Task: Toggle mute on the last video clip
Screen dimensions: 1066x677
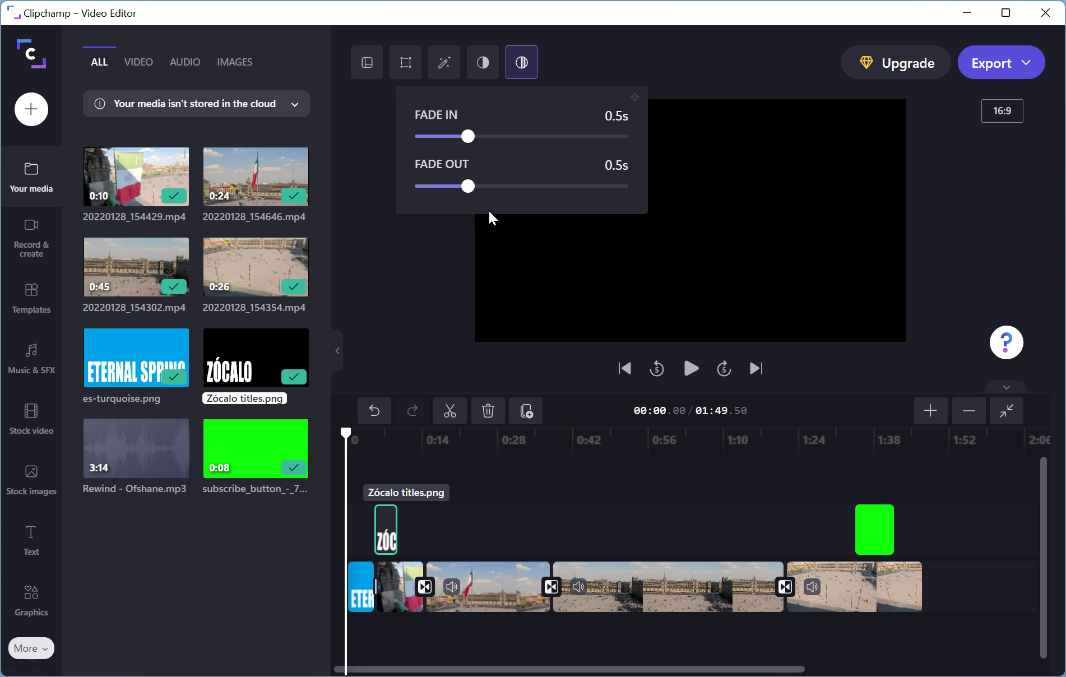Action: coord(812,587)
